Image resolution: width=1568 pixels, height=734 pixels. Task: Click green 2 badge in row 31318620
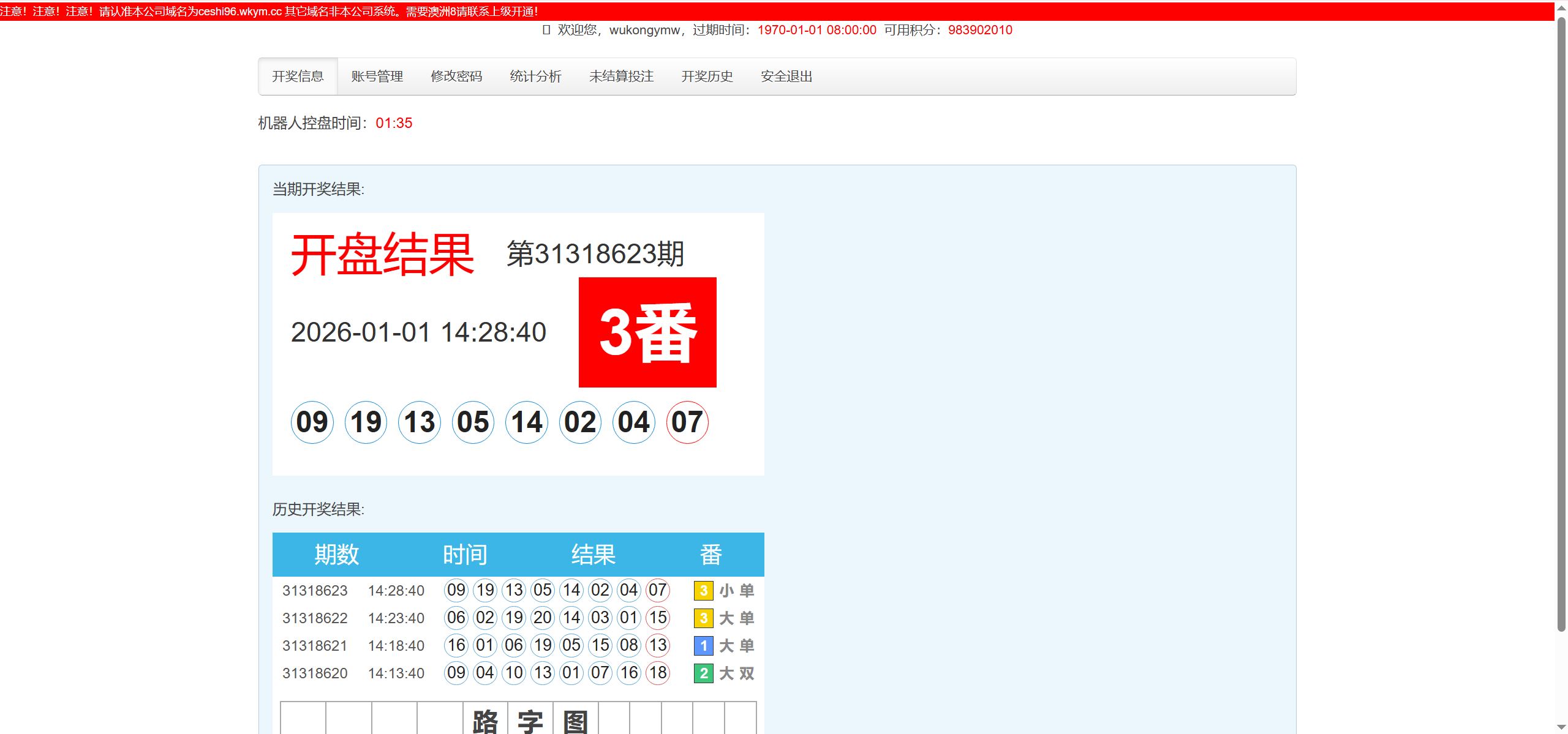pos(704,673)
